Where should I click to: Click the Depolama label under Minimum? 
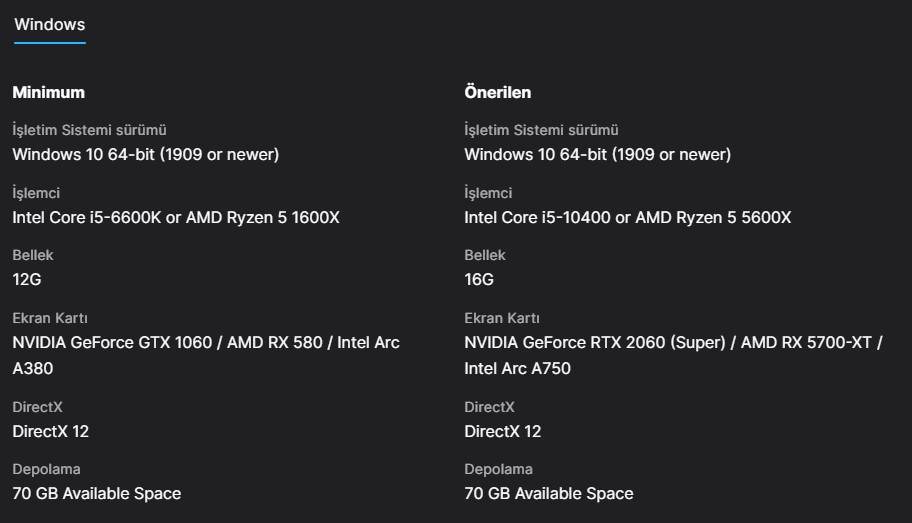(46, 469)
